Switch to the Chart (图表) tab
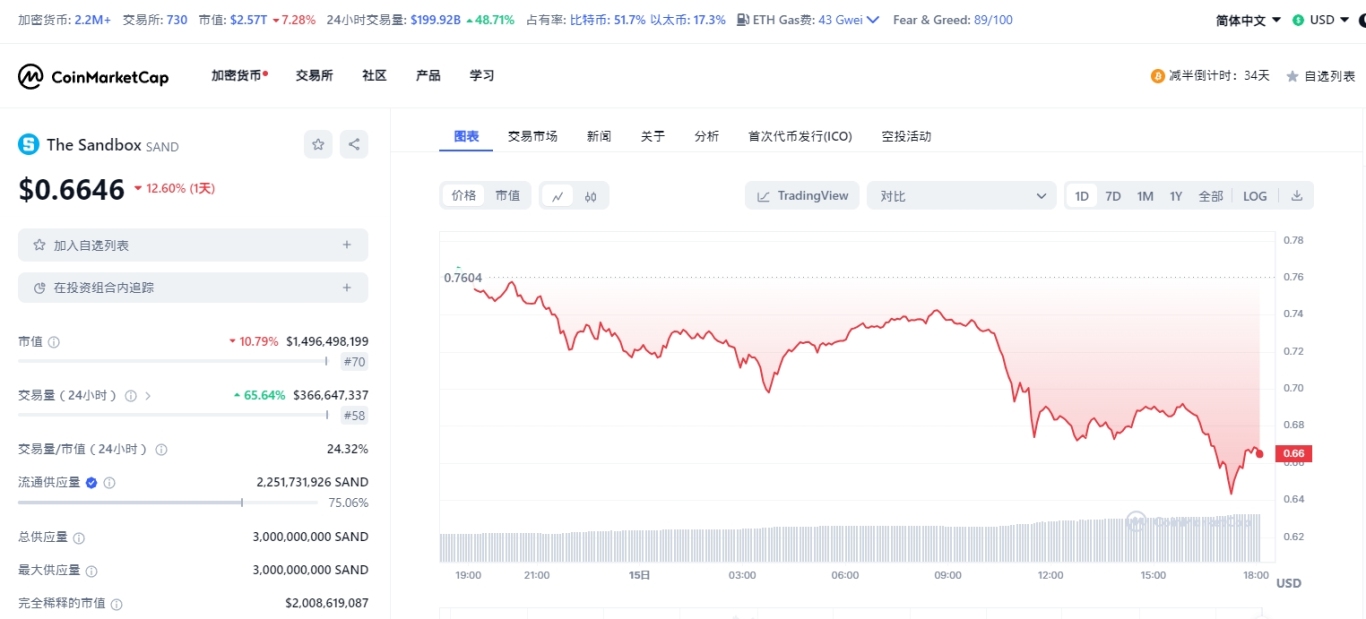Image resolution: width=1366 pixels, height=619 pixels. coord(466,136)
